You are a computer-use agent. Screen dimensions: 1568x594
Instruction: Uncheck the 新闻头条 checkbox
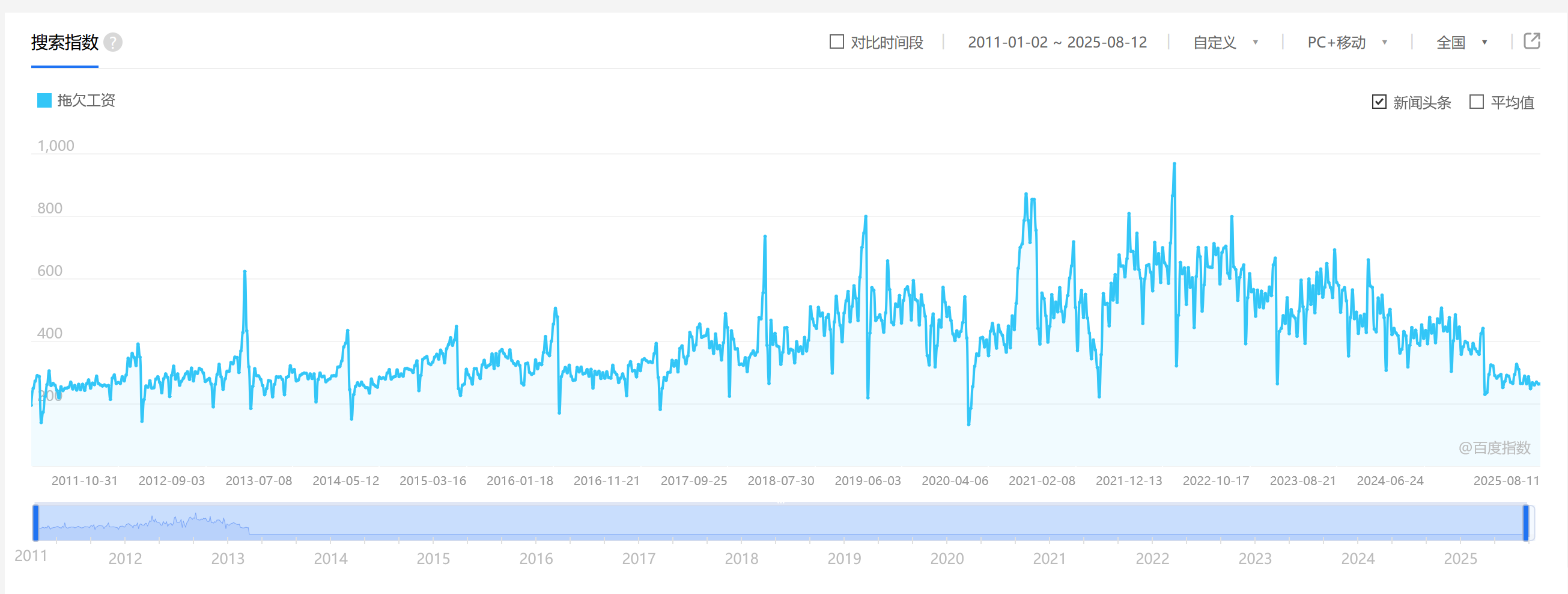tap(1379, 102)
